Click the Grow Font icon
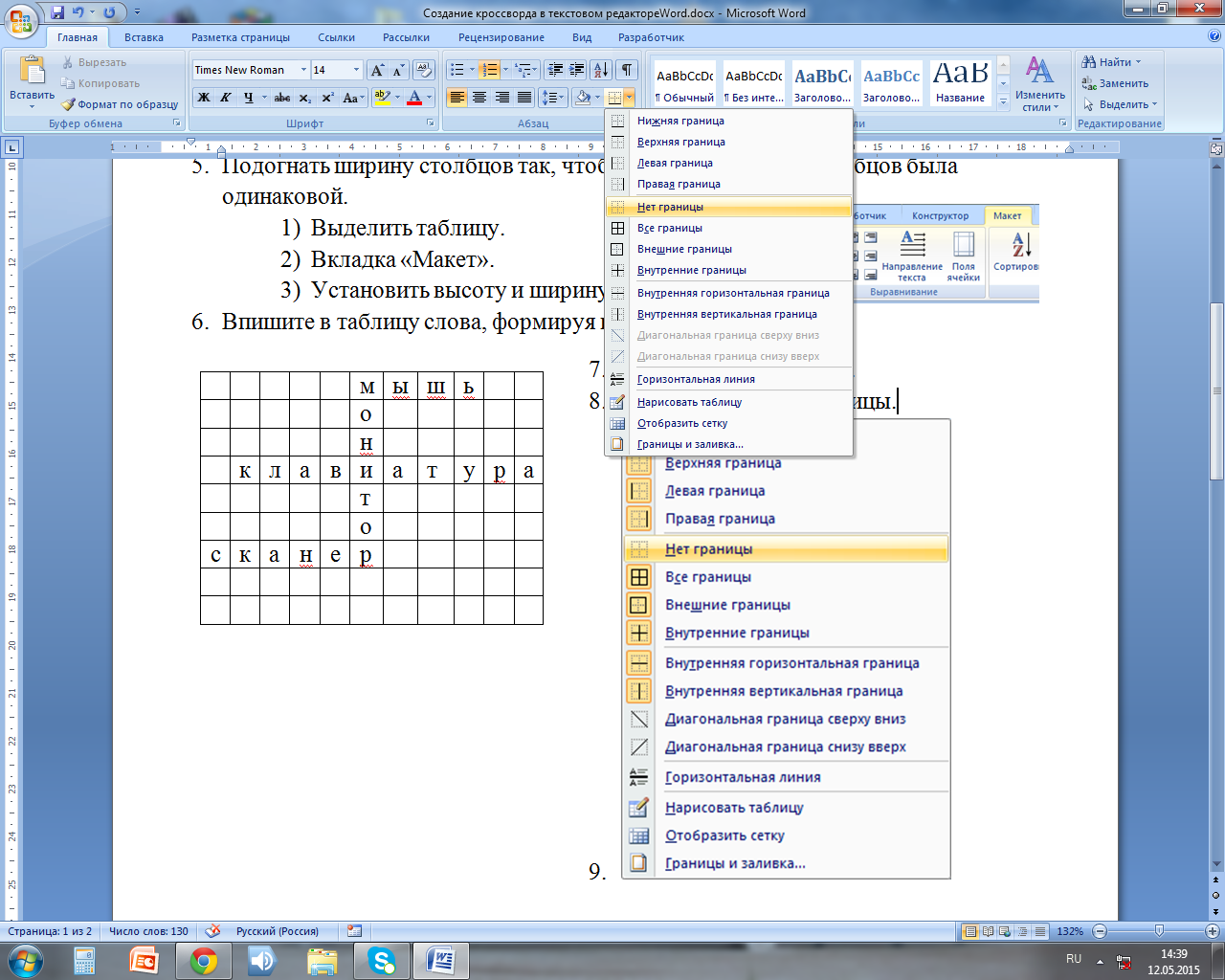Screen dimensions: 1225x980 click(x=378, y=70)
